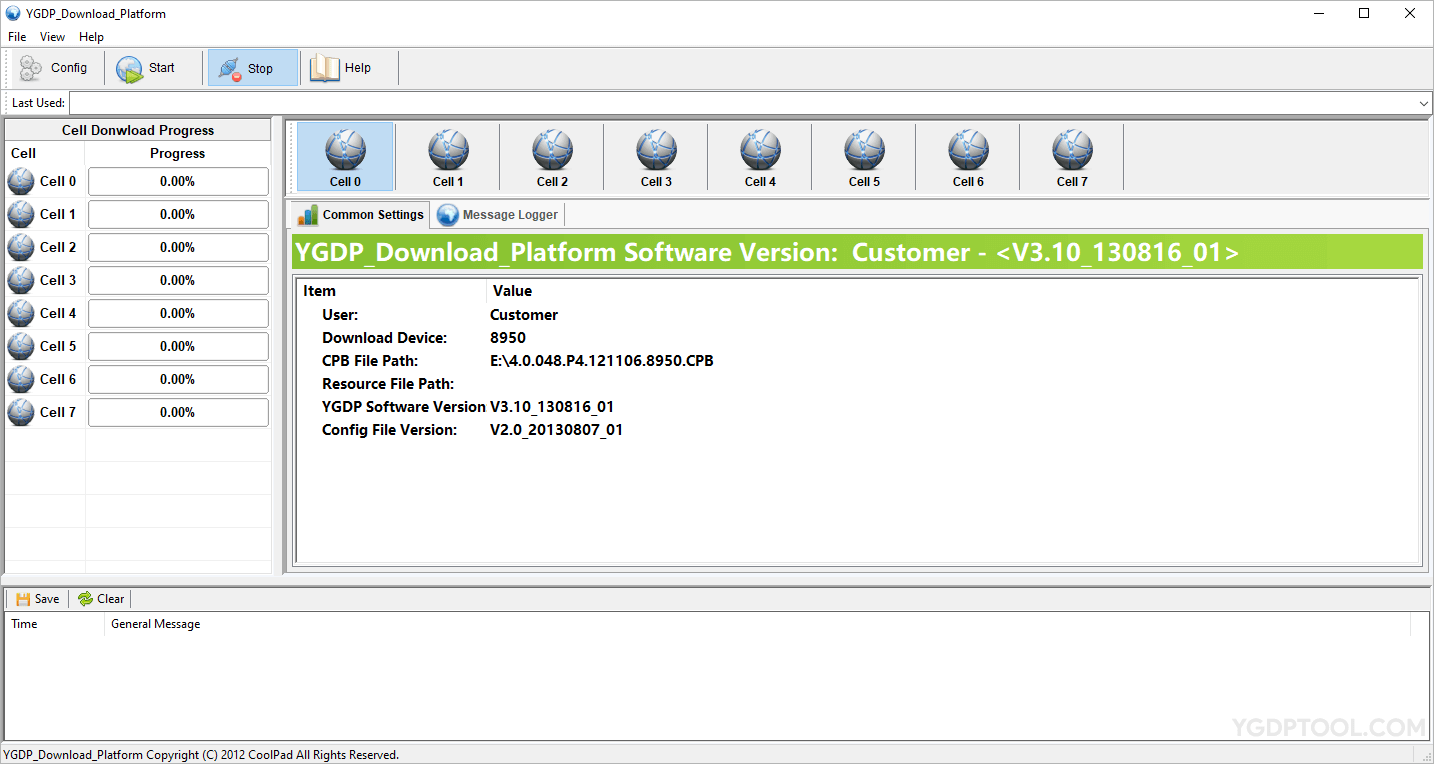Click the Cell 4 row globe in progress list
Viewport: 1434px width, 764px height.
(21, 313)
